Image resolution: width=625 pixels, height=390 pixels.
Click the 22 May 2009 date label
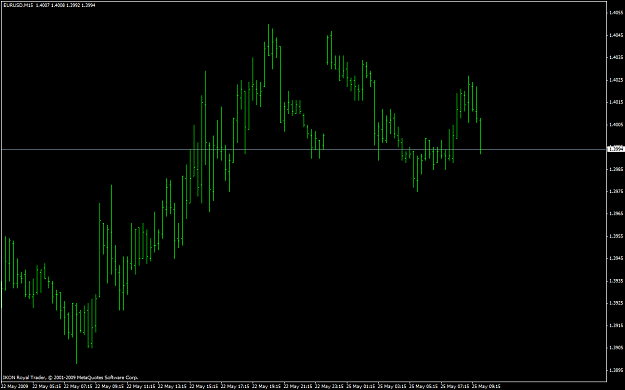tap(15, 386)
